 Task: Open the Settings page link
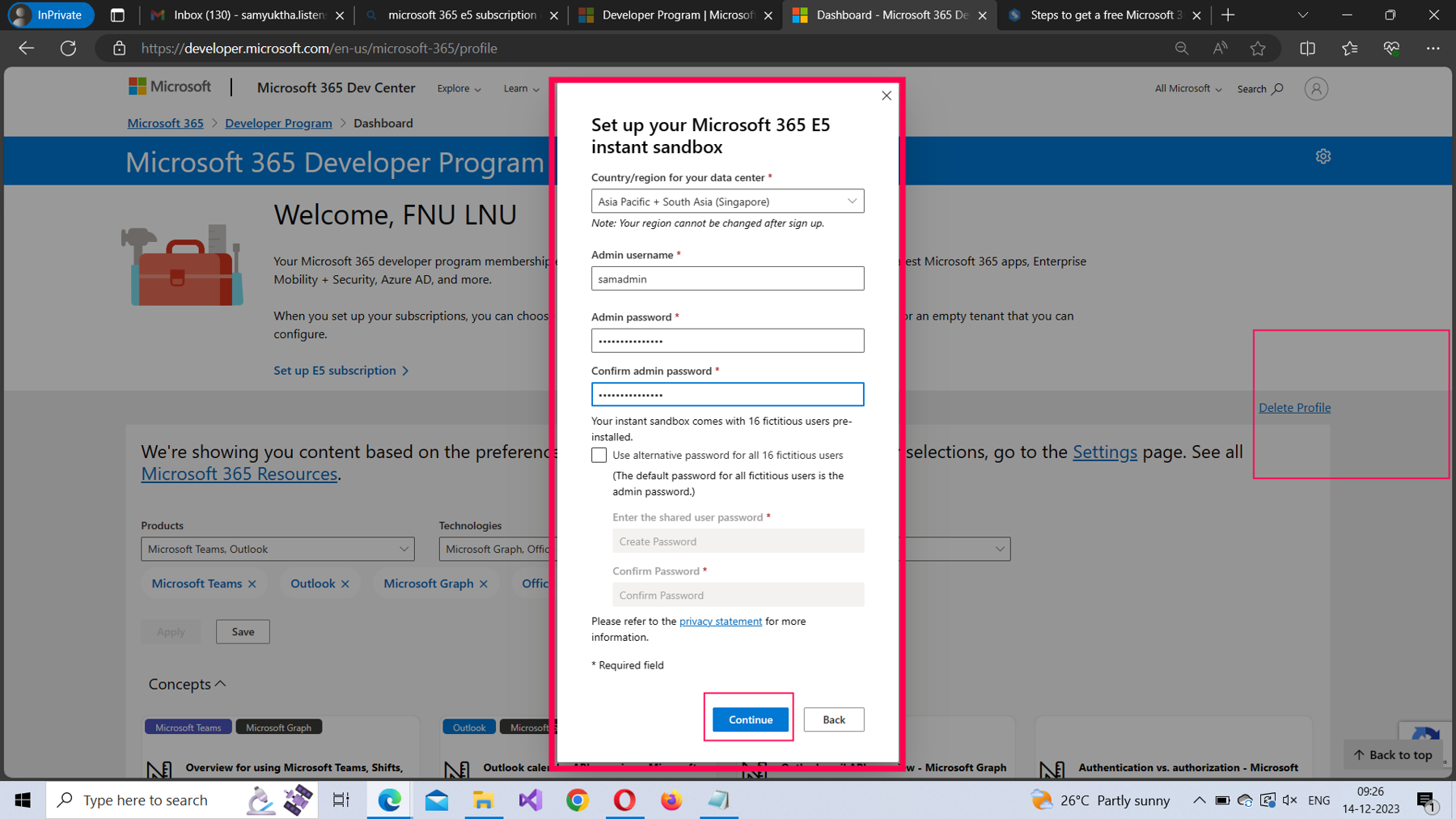click(1104, 452)
